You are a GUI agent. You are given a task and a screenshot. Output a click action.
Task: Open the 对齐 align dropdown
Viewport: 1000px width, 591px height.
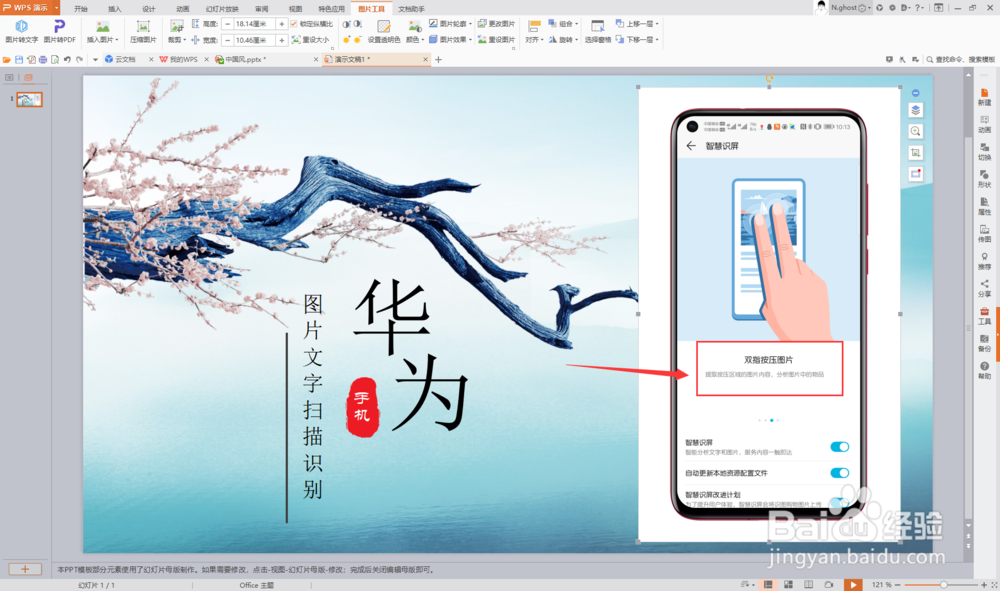(534, 40)
